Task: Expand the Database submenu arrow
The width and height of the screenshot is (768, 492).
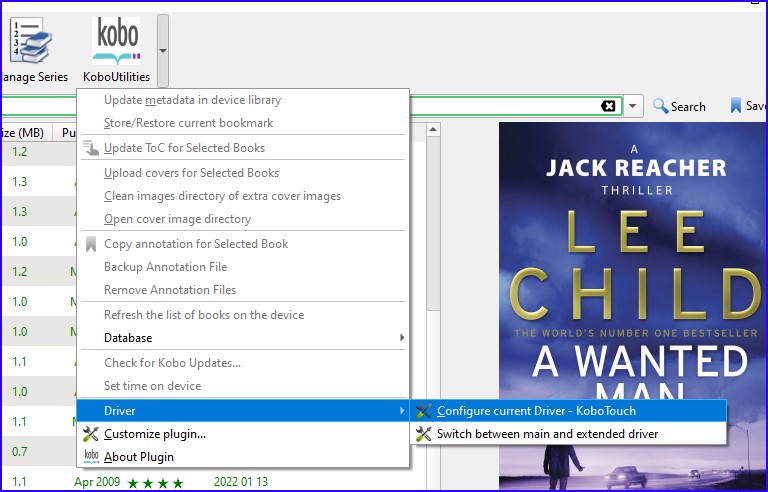Action: [x=402, y=338]
